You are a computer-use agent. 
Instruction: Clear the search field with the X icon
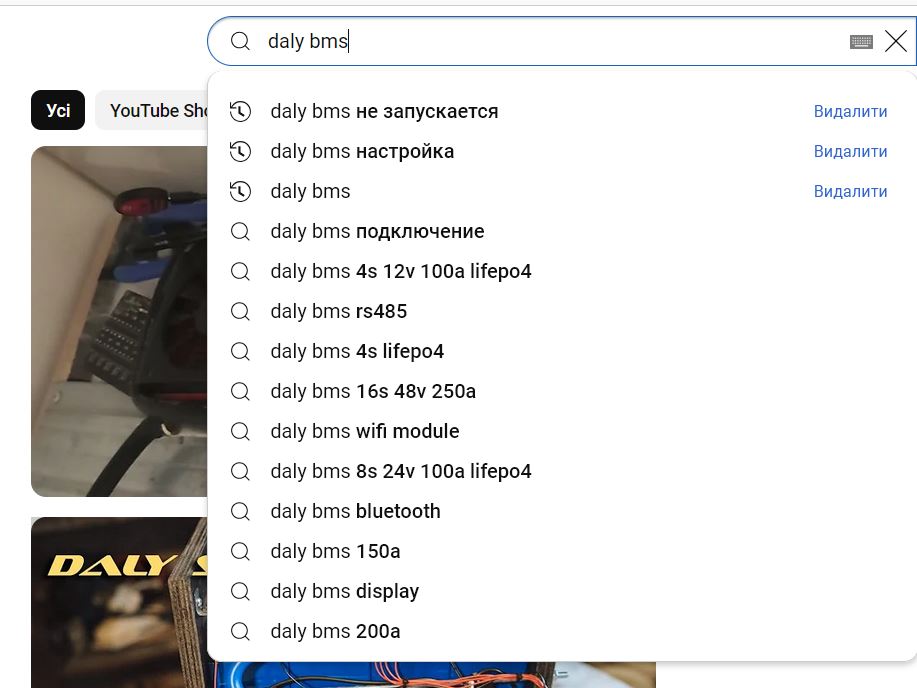point(895,41)
